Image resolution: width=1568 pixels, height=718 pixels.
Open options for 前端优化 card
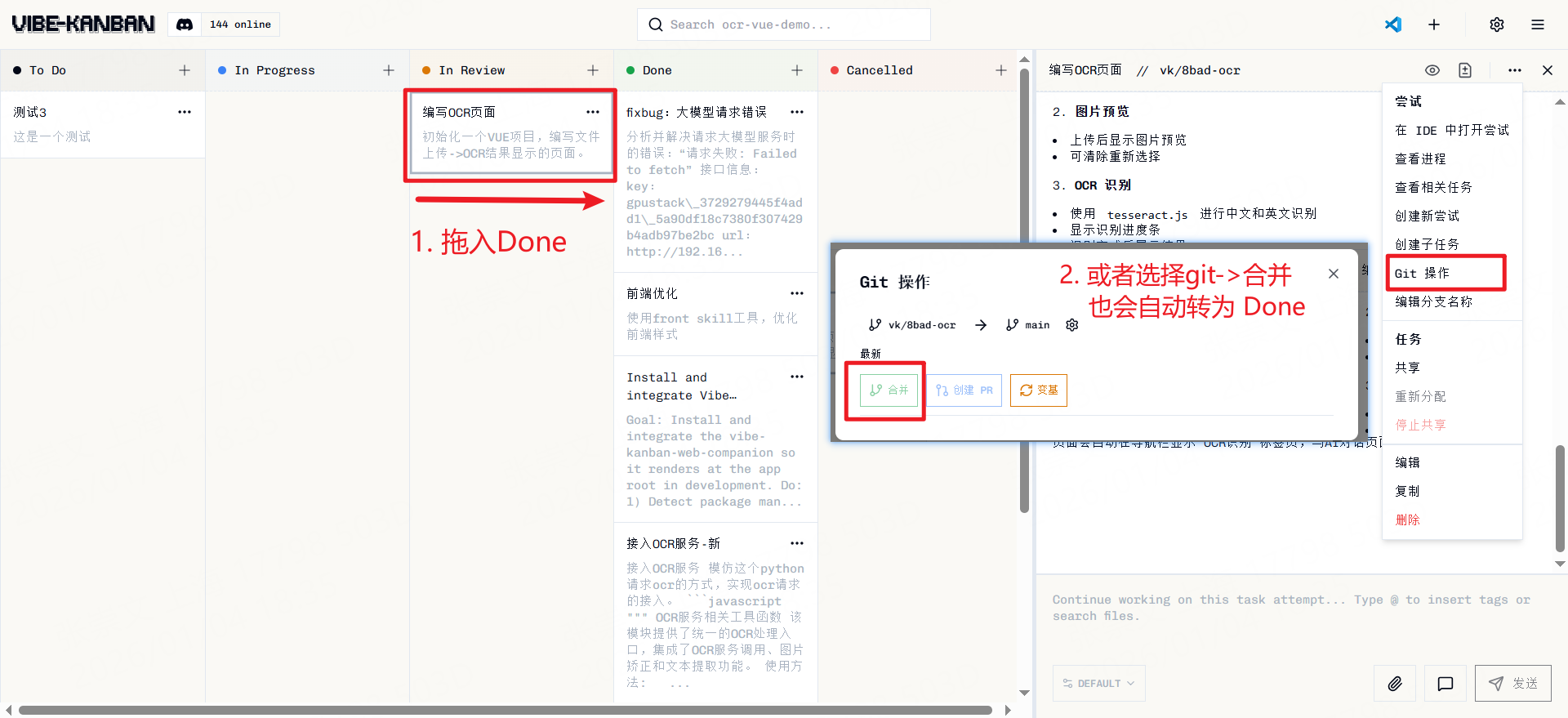coord(797,293)
